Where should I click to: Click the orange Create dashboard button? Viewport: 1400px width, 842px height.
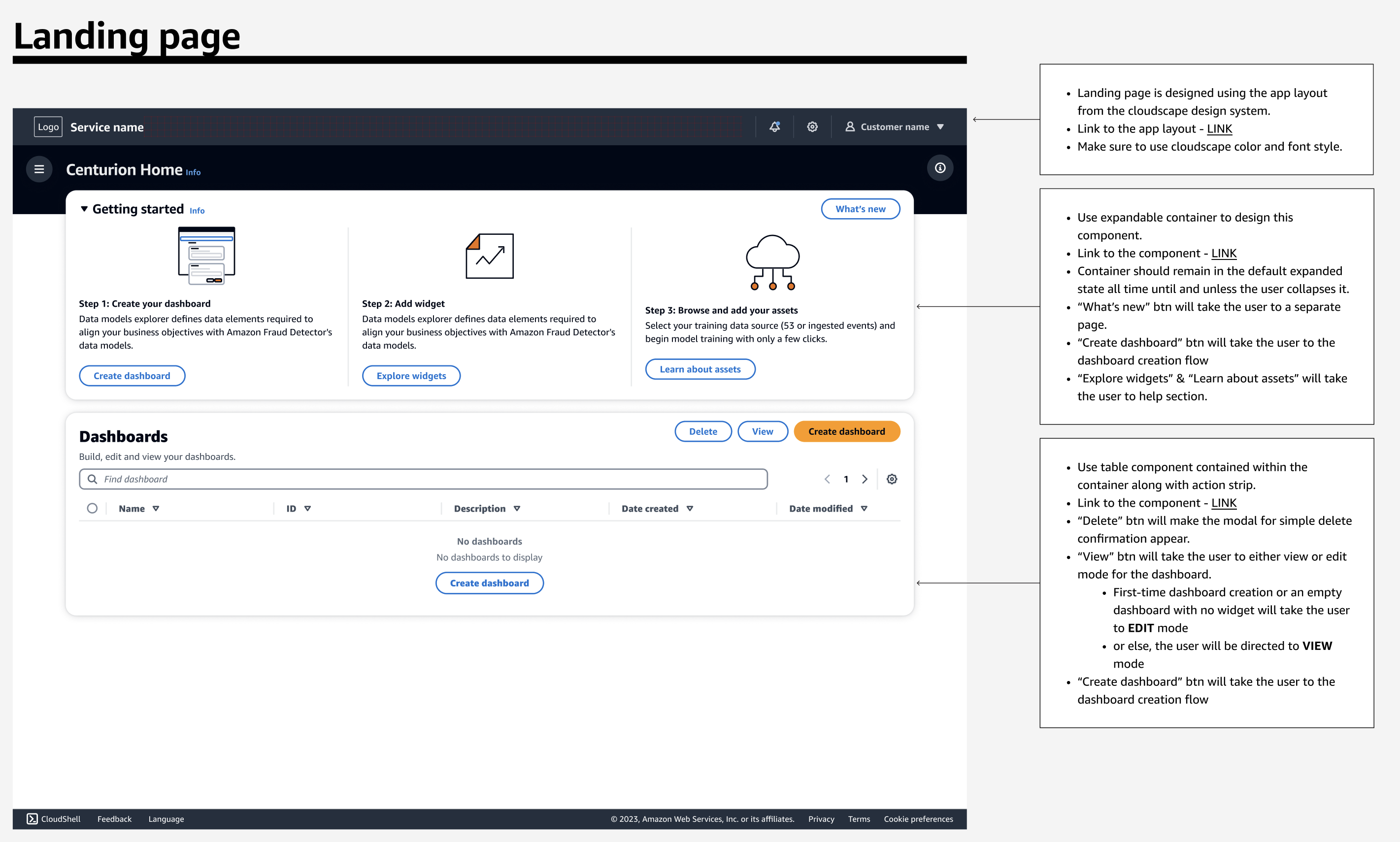click(846, 431)
